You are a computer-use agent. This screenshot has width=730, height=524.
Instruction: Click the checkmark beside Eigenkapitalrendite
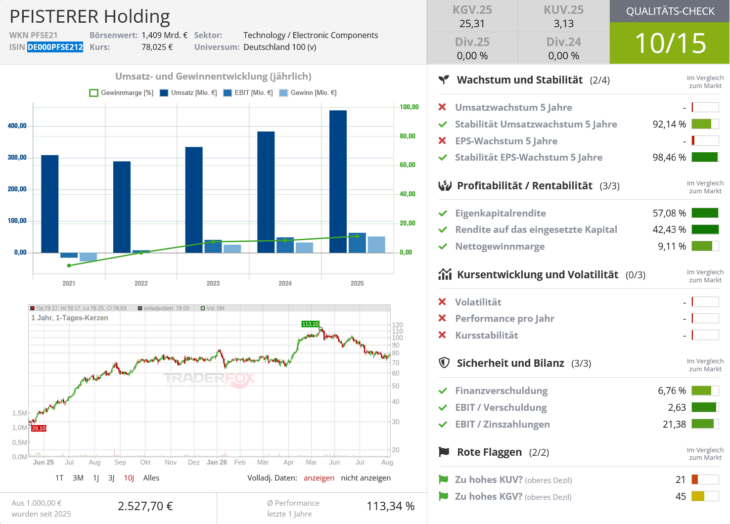coord(443,213)
